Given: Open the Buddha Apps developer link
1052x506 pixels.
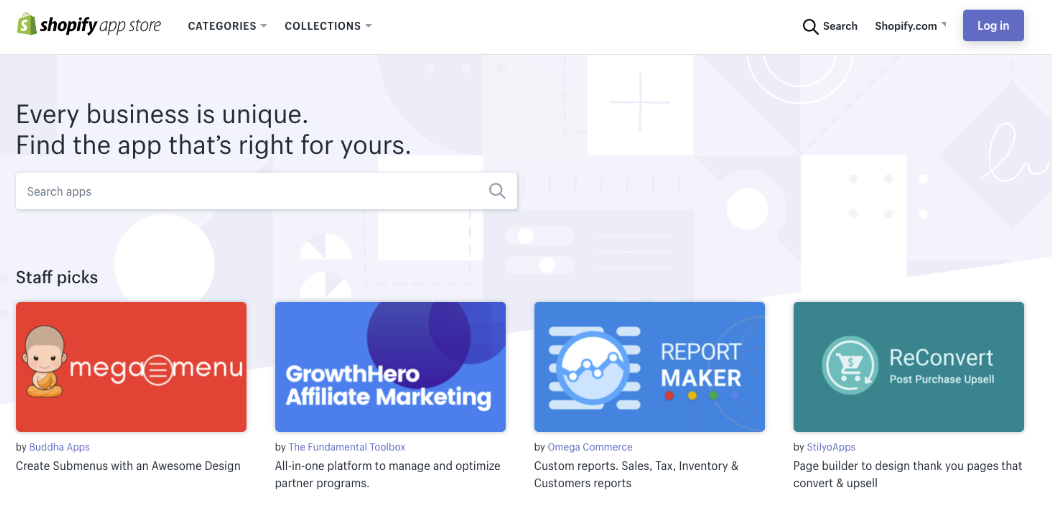Looking at the screenshot, I should (x=59, y=447).
